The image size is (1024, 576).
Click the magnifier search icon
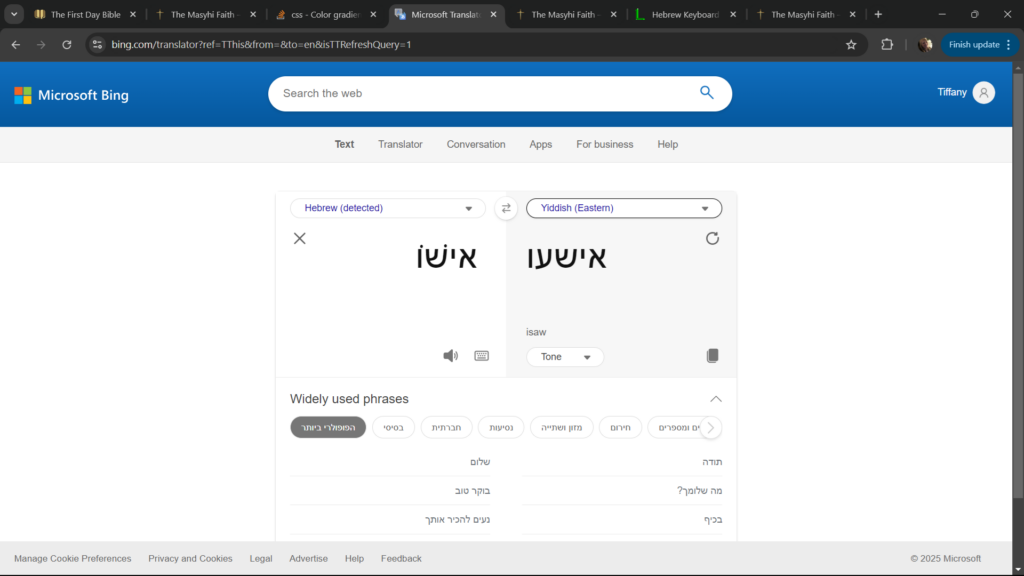(x=706, y=93)
